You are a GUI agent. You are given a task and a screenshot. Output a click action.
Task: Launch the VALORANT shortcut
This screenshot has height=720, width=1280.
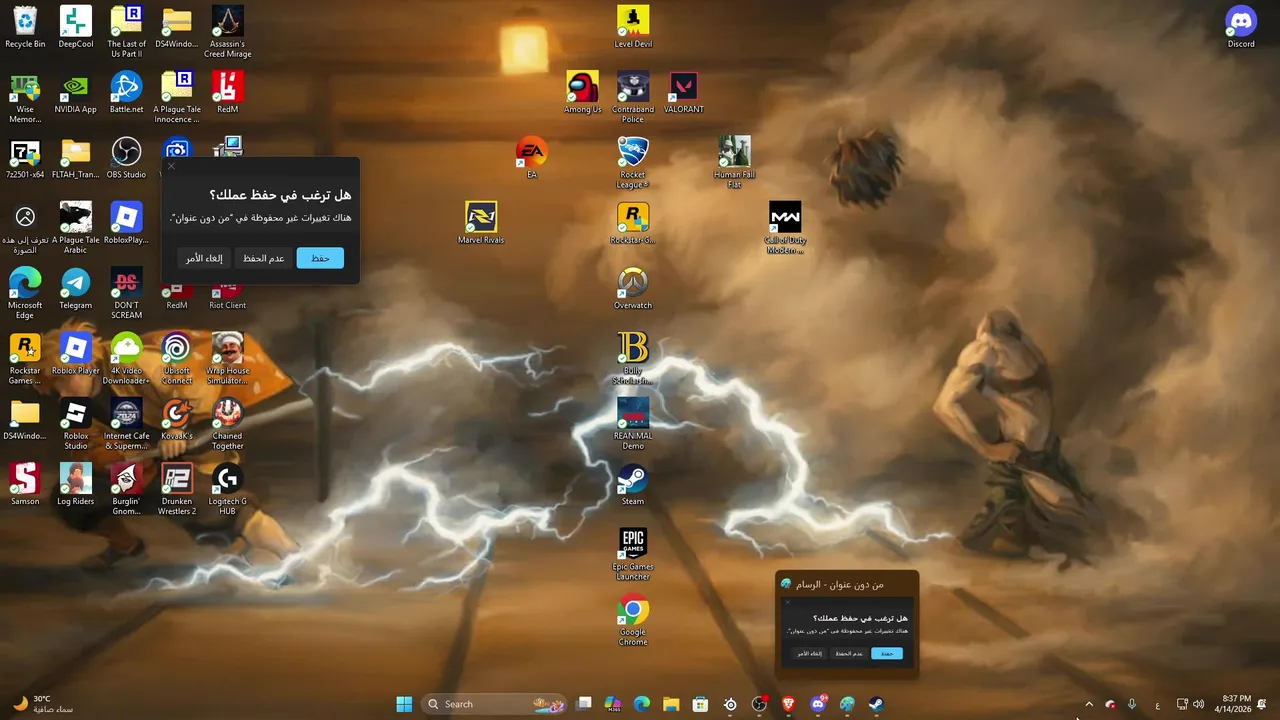684,93
